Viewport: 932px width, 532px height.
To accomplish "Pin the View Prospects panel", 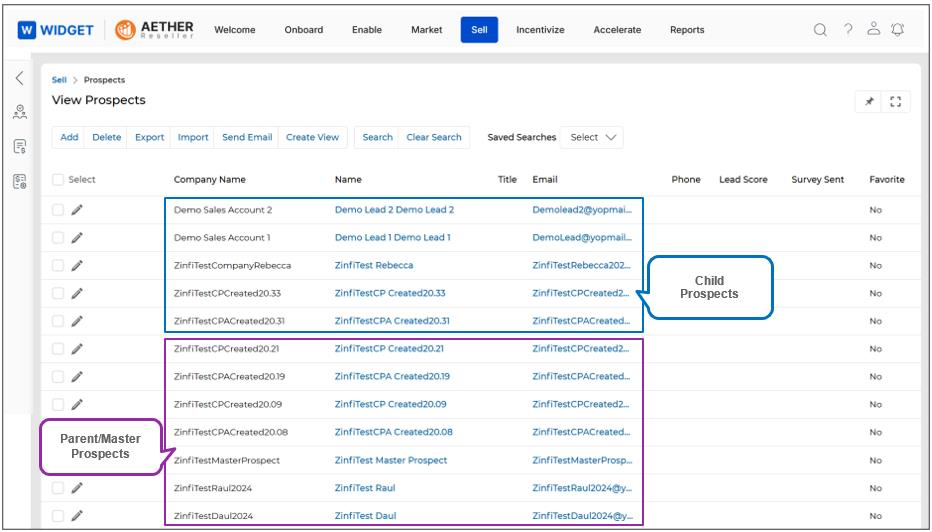I will (x=869, y=102).
